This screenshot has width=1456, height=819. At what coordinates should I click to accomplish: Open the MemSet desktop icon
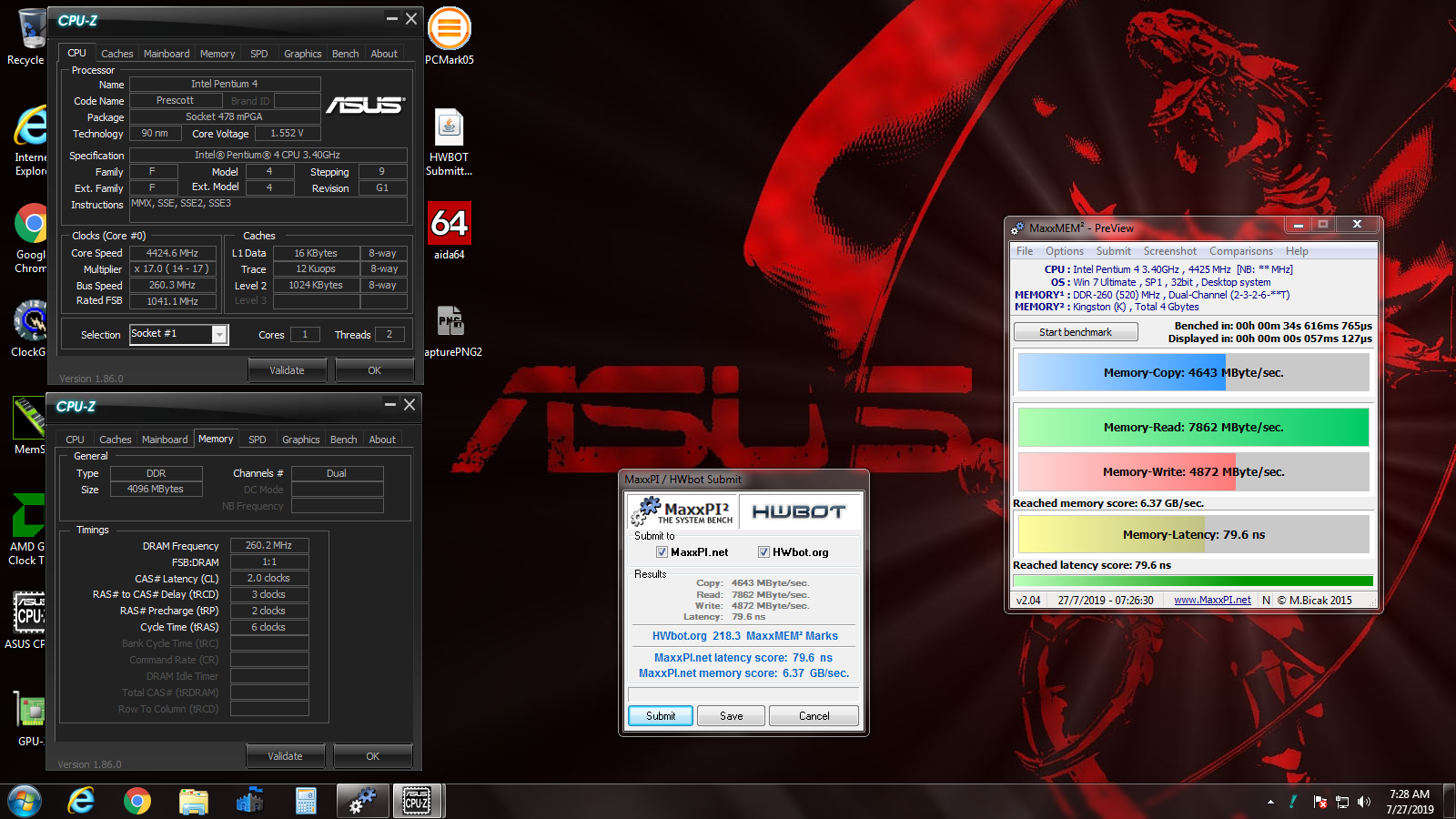click(x=29, y=426)
